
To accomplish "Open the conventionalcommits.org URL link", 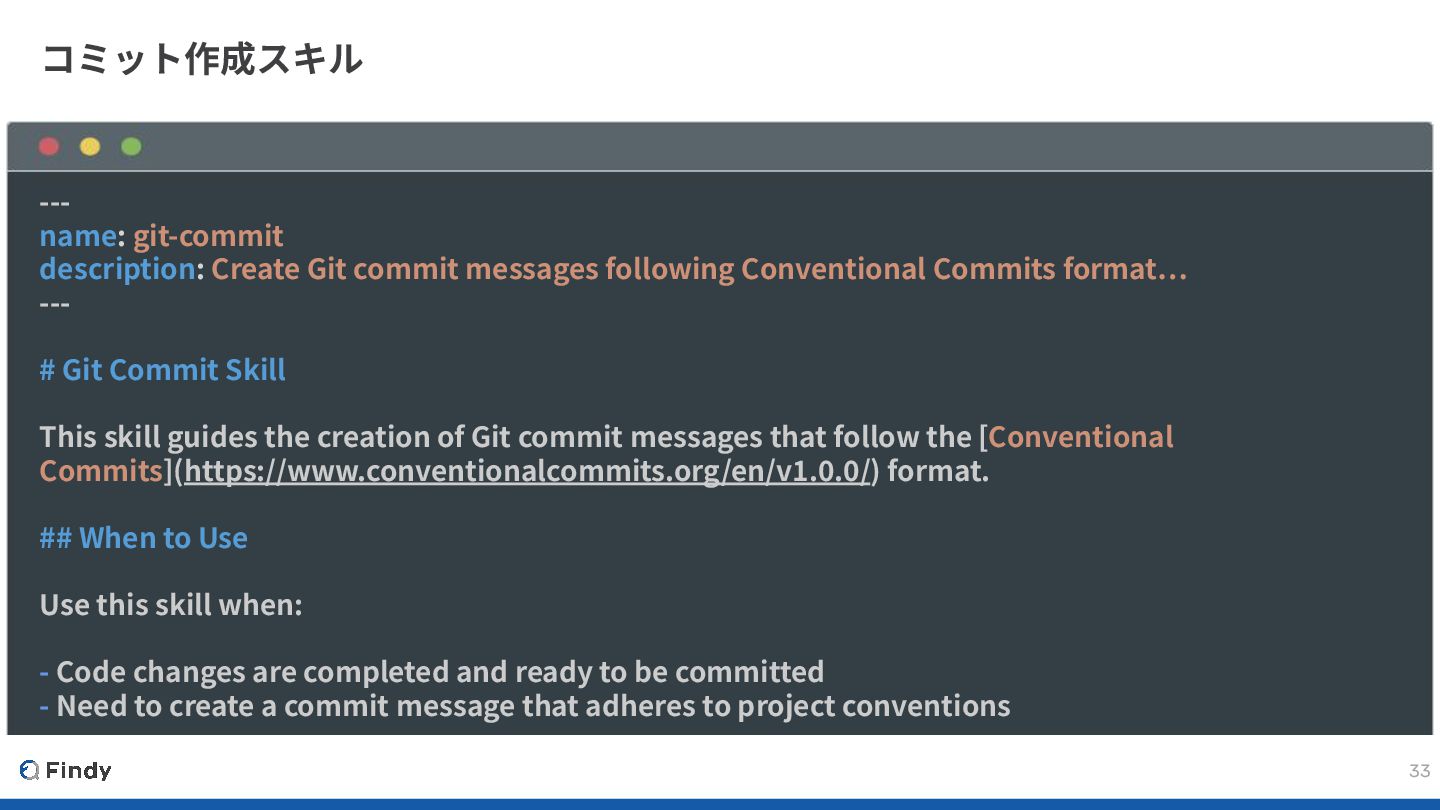I will [527, 470].
